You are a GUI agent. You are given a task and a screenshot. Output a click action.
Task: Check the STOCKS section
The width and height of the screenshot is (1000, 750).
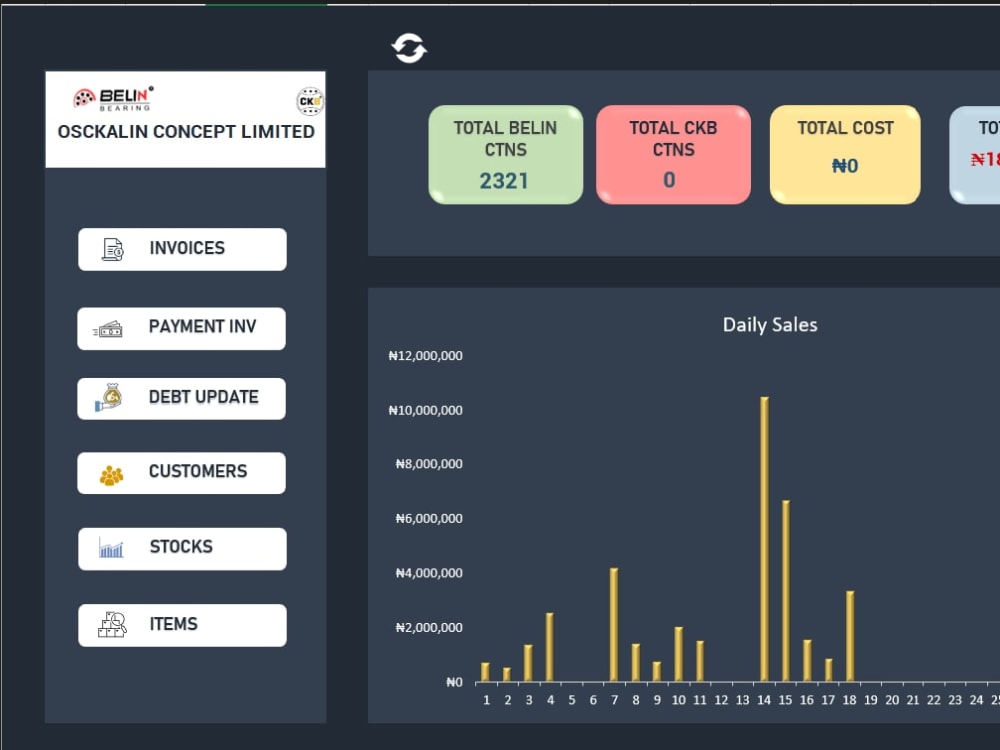point(181,547)
